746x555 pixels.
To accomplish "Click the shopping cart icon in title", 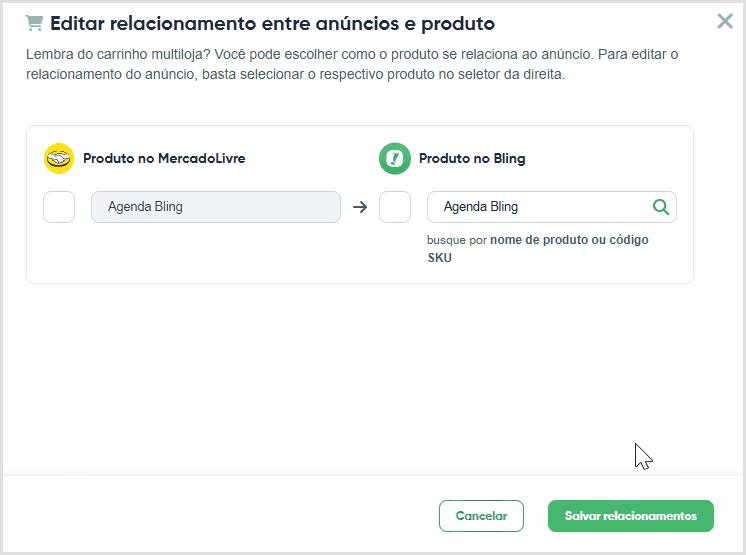I will [34, 23].
